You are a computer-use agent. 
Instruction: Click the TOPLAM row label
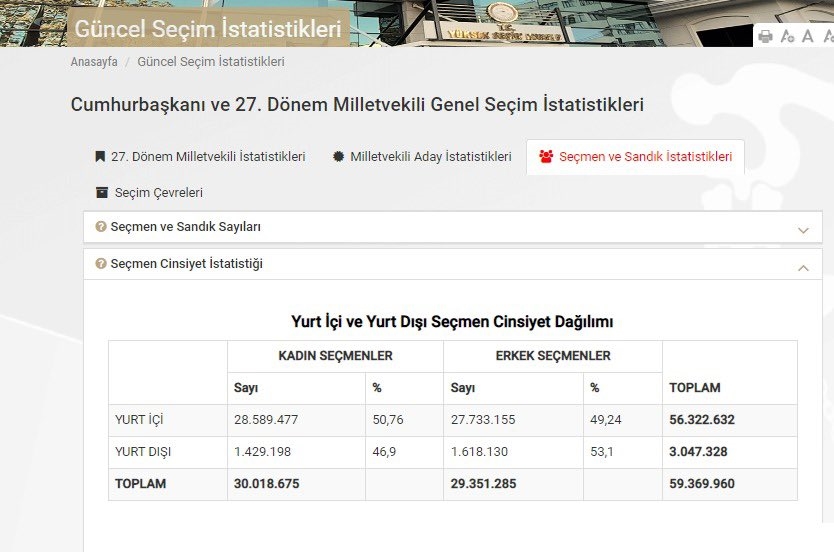(140, 484)
